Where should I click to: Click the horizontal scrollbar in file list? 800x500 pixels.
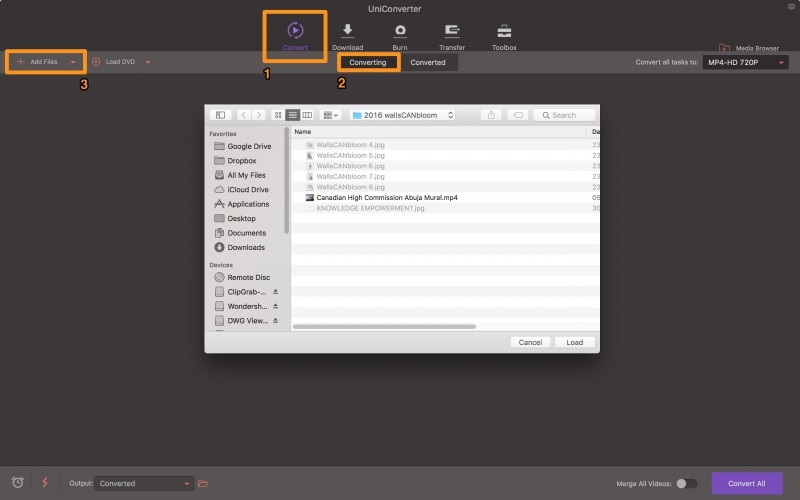tap(384, 327)
